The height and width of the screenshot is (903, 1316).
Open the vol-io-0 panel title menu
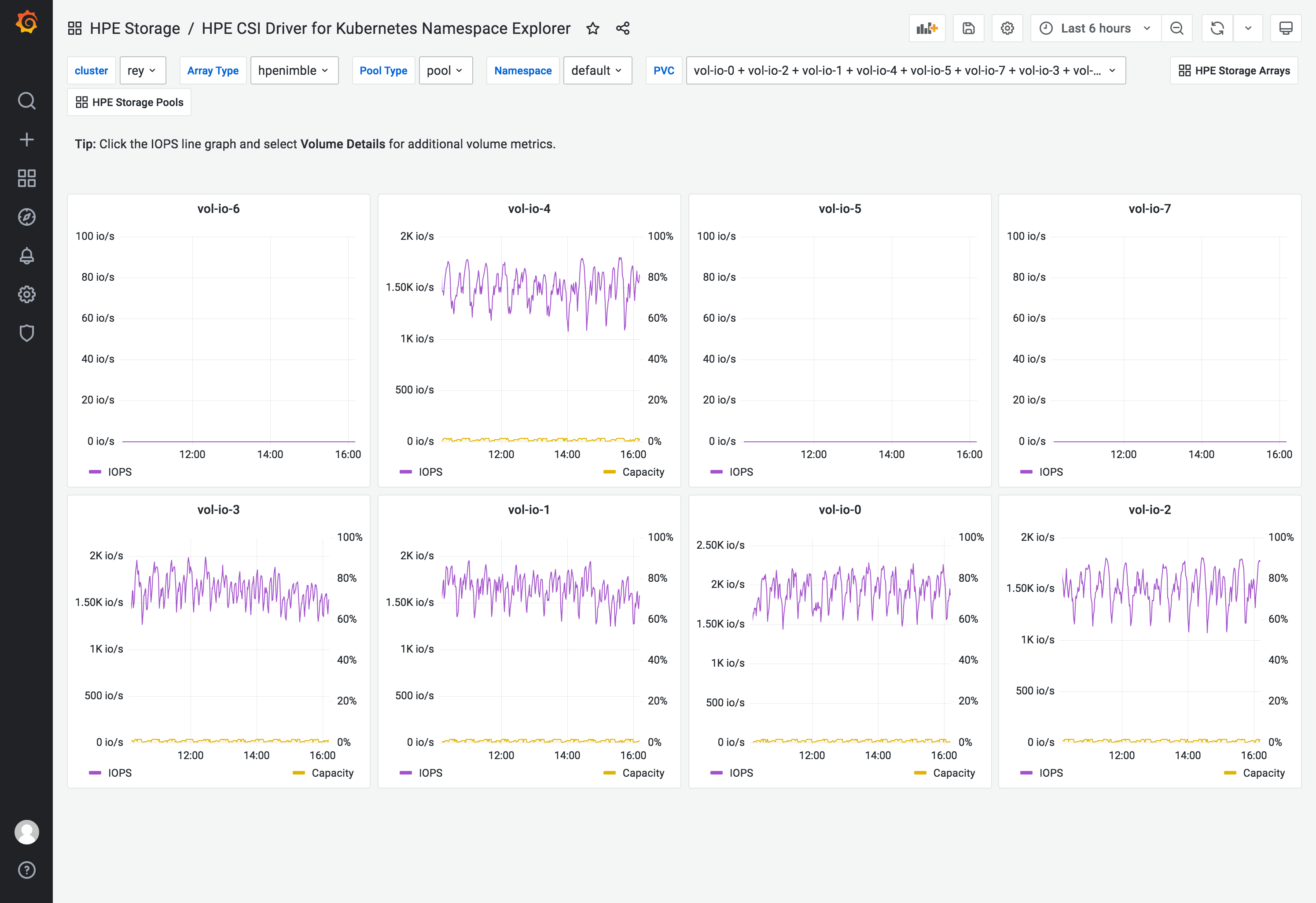point(839,510)
